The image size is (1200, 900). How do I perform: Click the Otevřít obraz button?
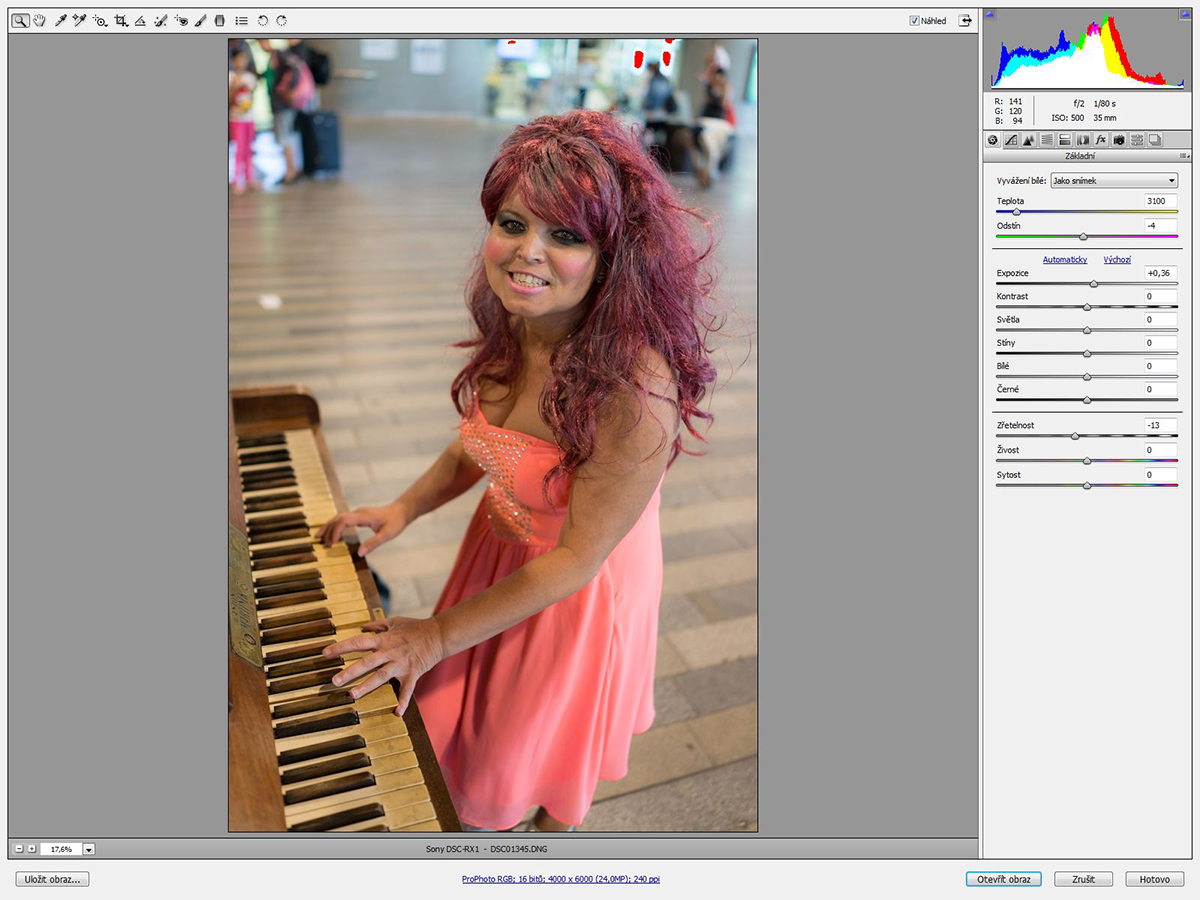1003,879
